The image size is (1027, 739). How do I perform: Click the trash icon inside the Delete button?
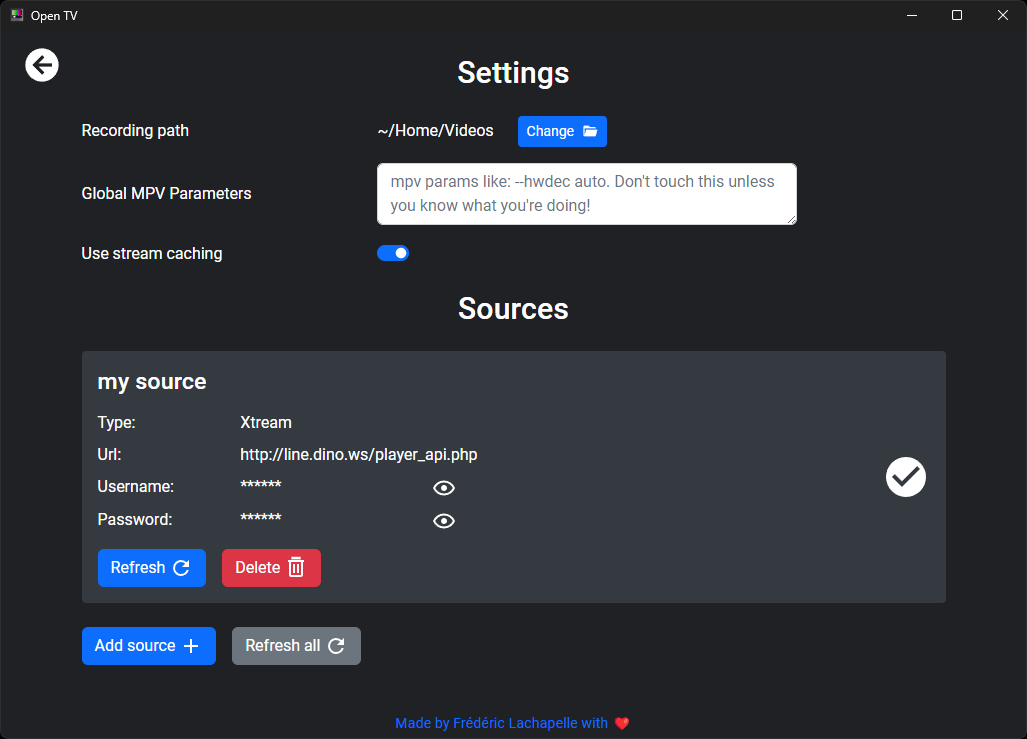296,567
